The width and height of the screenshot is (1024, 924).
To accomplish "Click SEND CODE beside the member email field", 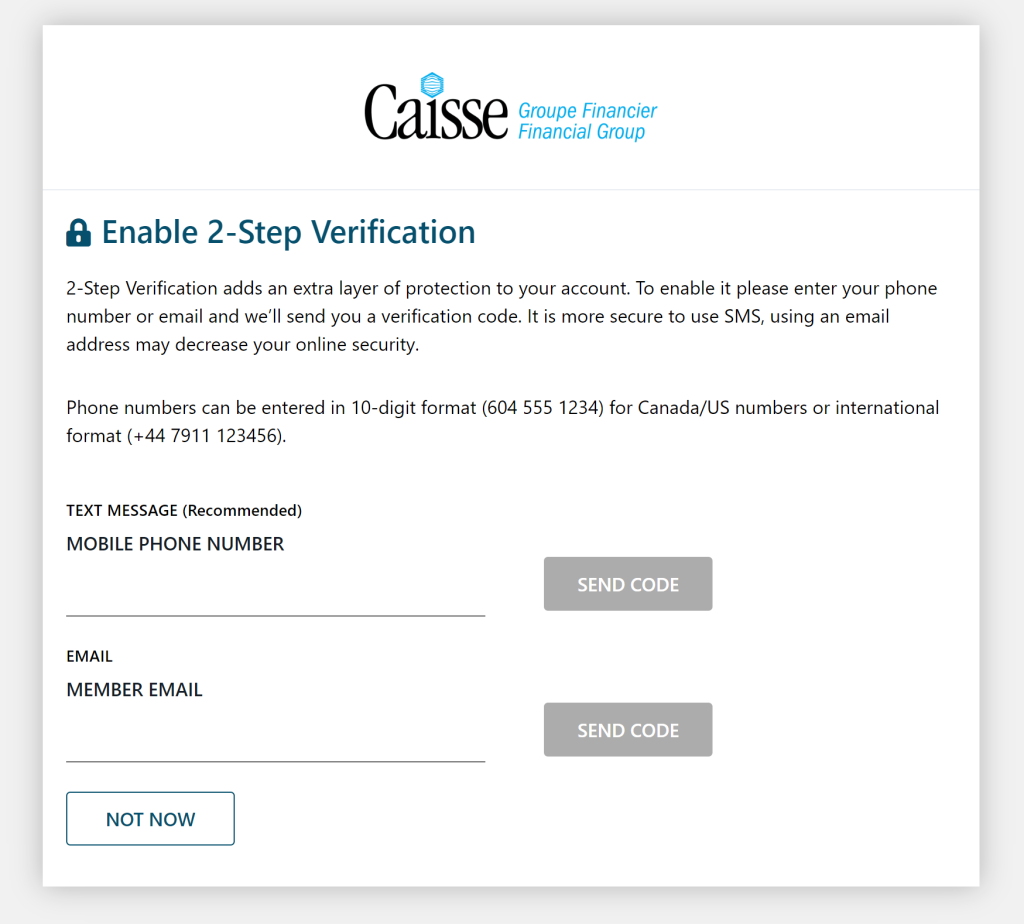I will point(627,729).
